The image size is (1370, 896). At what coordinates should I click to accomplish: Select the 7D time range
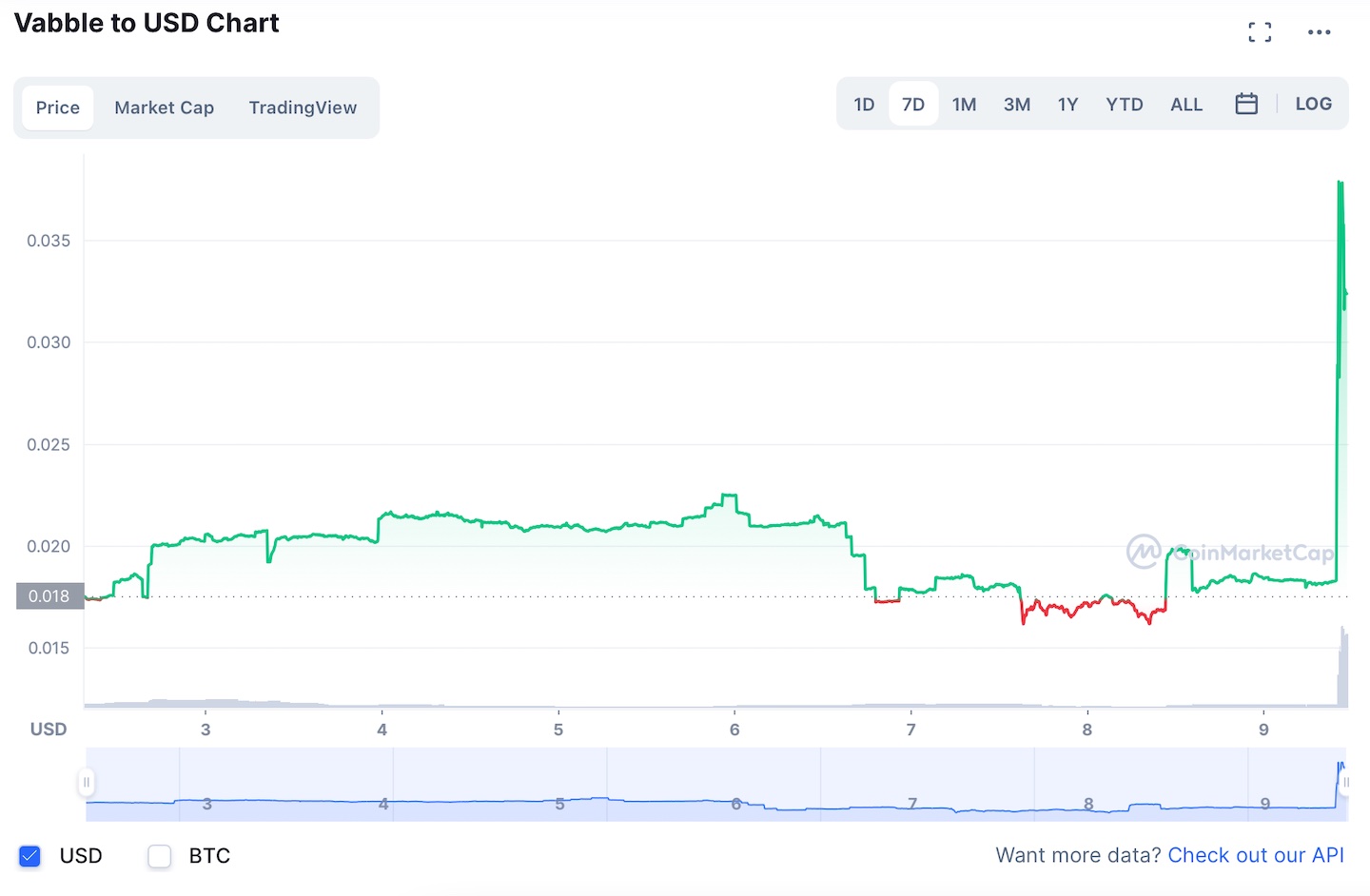click(x=913, y=104)
